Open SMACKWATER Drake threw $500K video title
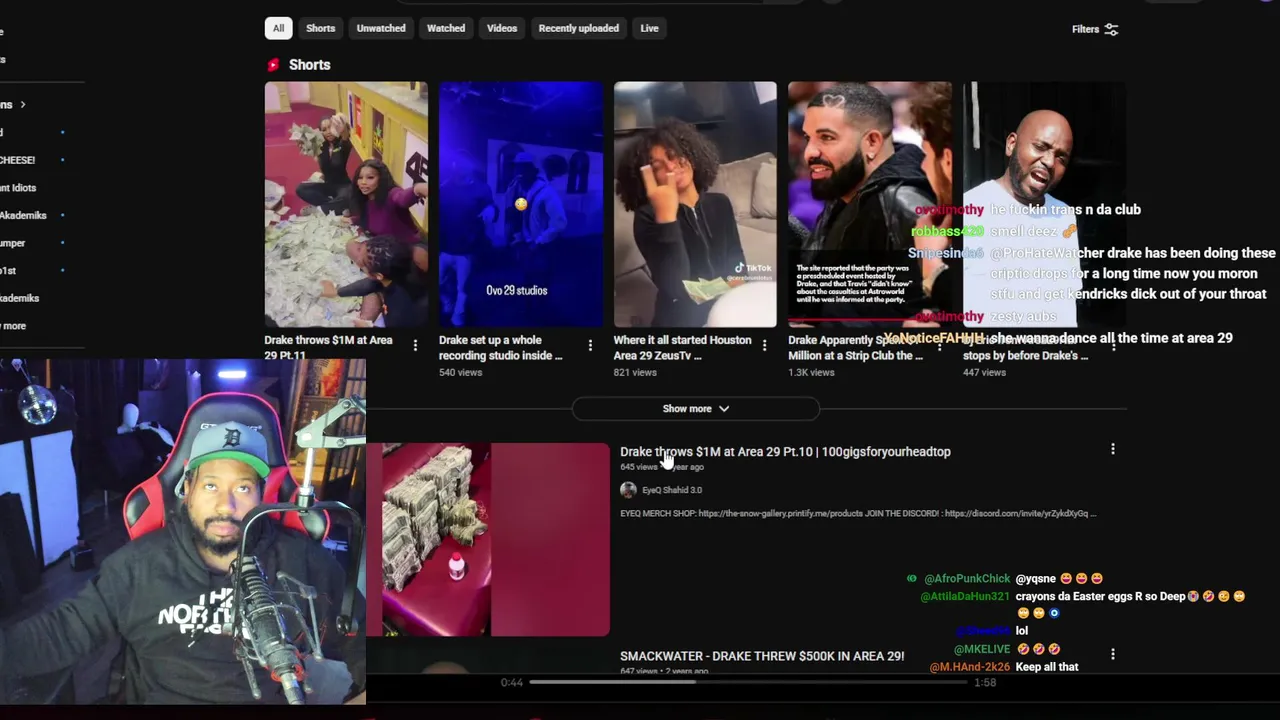Viewport: 1280px width, 720px height. pos(762,656)
